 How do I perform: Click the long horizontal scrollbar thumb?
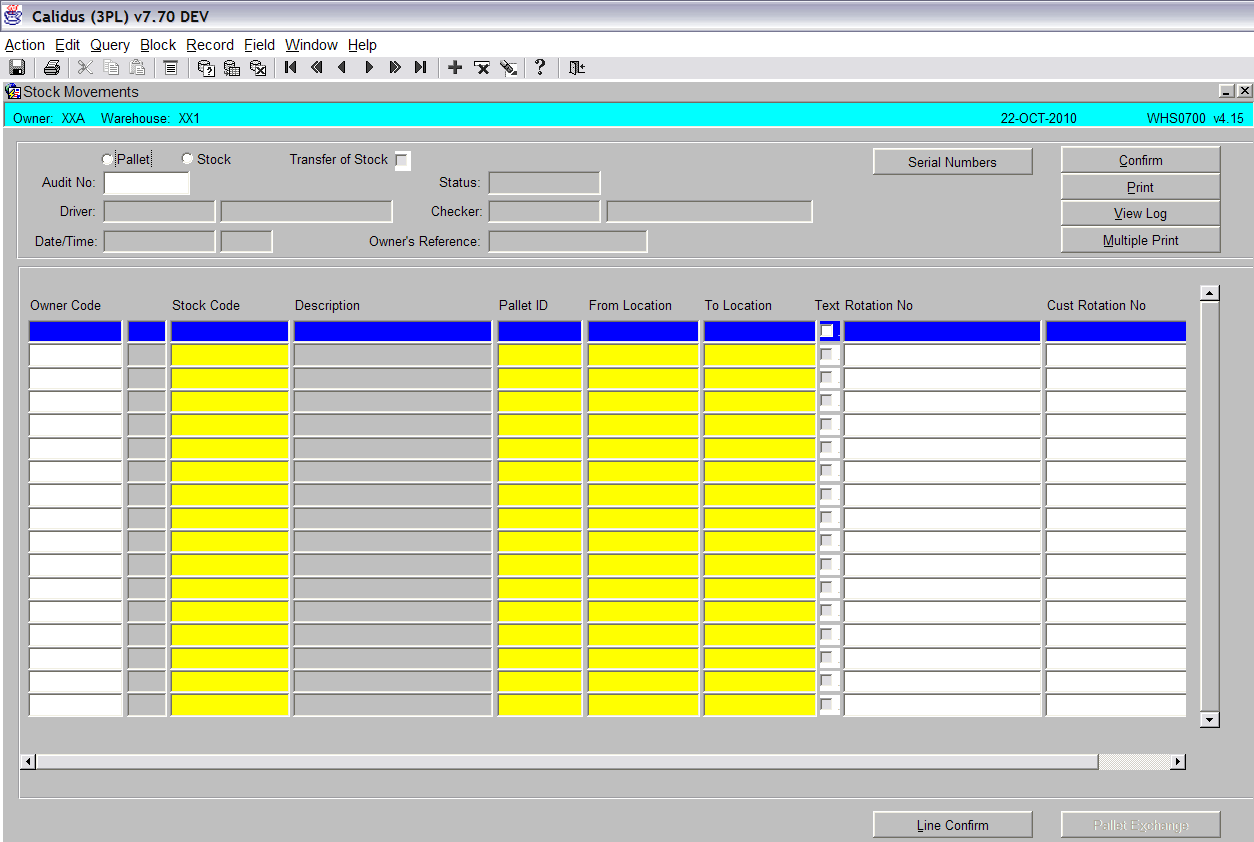pos(567,762)
